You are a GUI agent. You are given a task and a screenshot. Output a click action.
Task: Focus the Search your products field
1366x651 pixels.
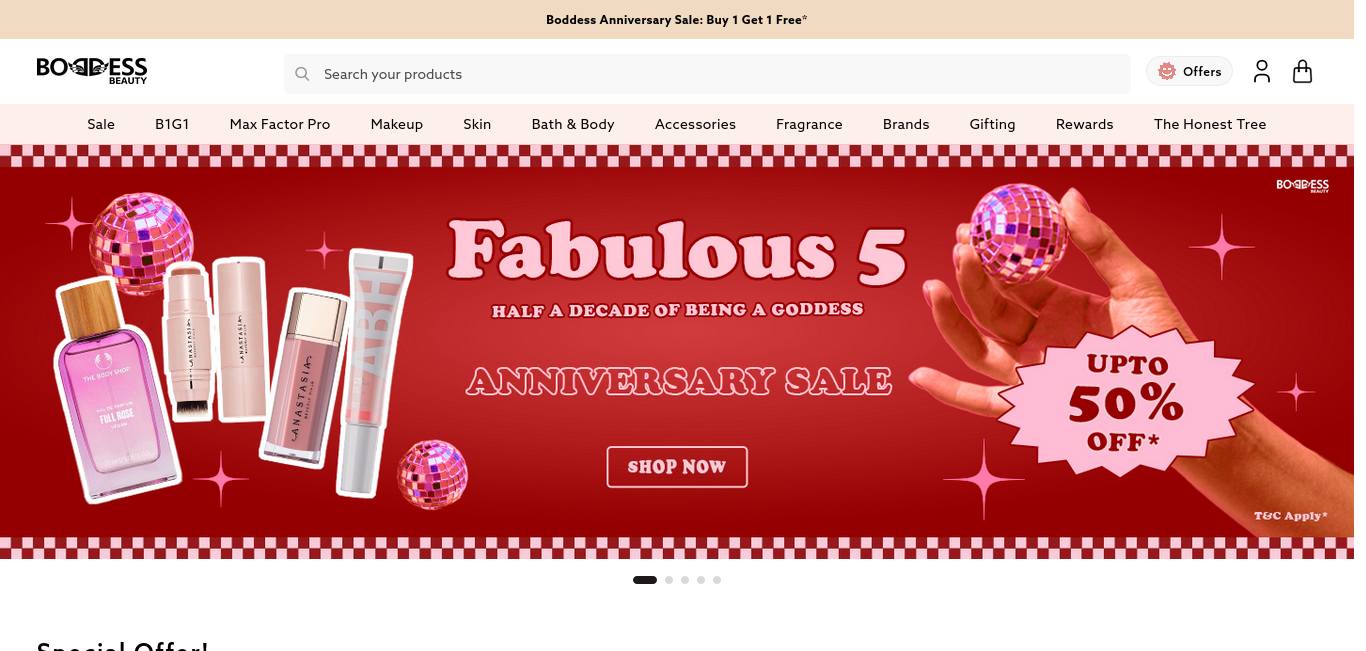tap(708, 74)
